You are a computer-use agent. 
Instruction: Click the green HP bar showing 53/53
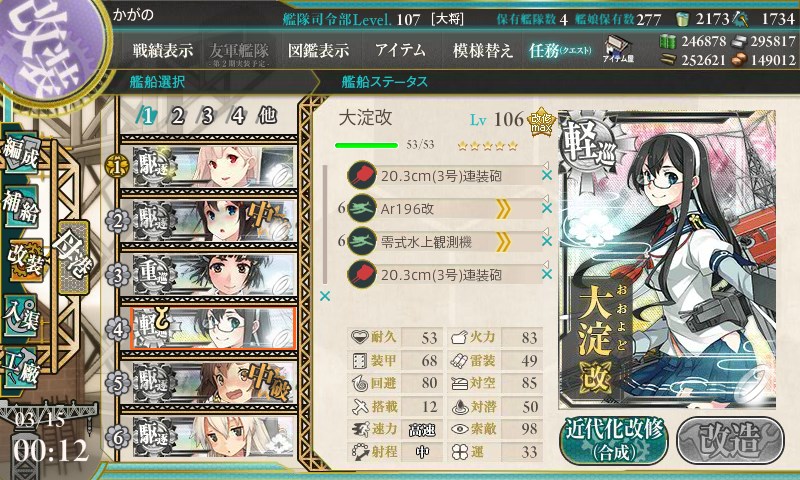pyautogui.click(x=366, y=145)
